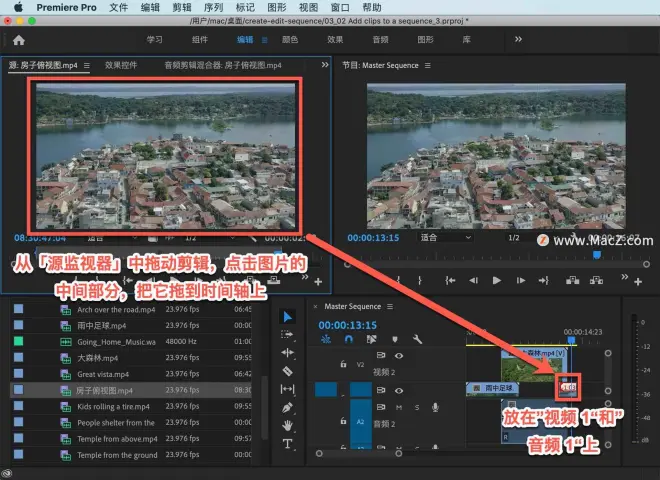Open Program monitor zoom level 适合 dropdown
Screen dimensions: 660x480
pos(445,237)
